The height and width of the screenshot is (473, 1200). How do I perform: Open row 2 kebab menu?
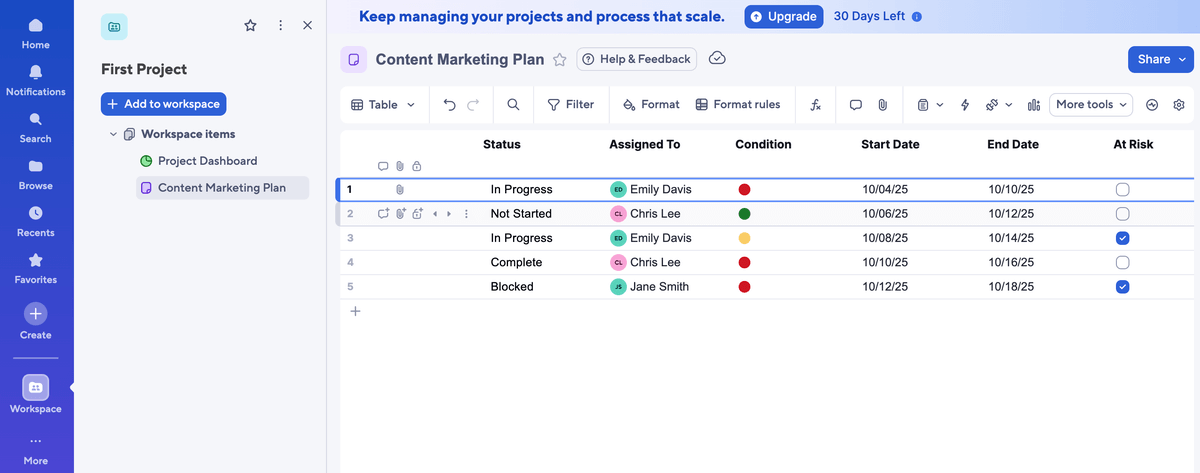tap(466, 214)
